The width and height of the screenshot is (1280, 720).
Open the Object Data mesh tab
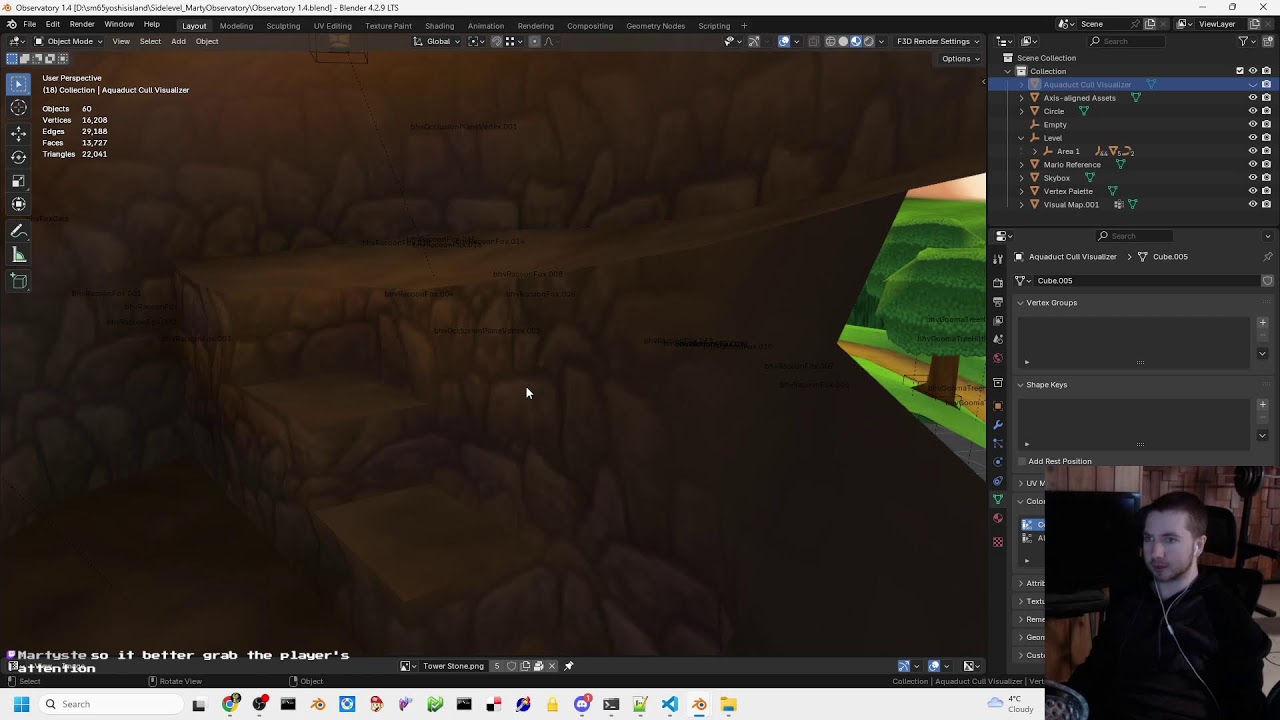998,499
